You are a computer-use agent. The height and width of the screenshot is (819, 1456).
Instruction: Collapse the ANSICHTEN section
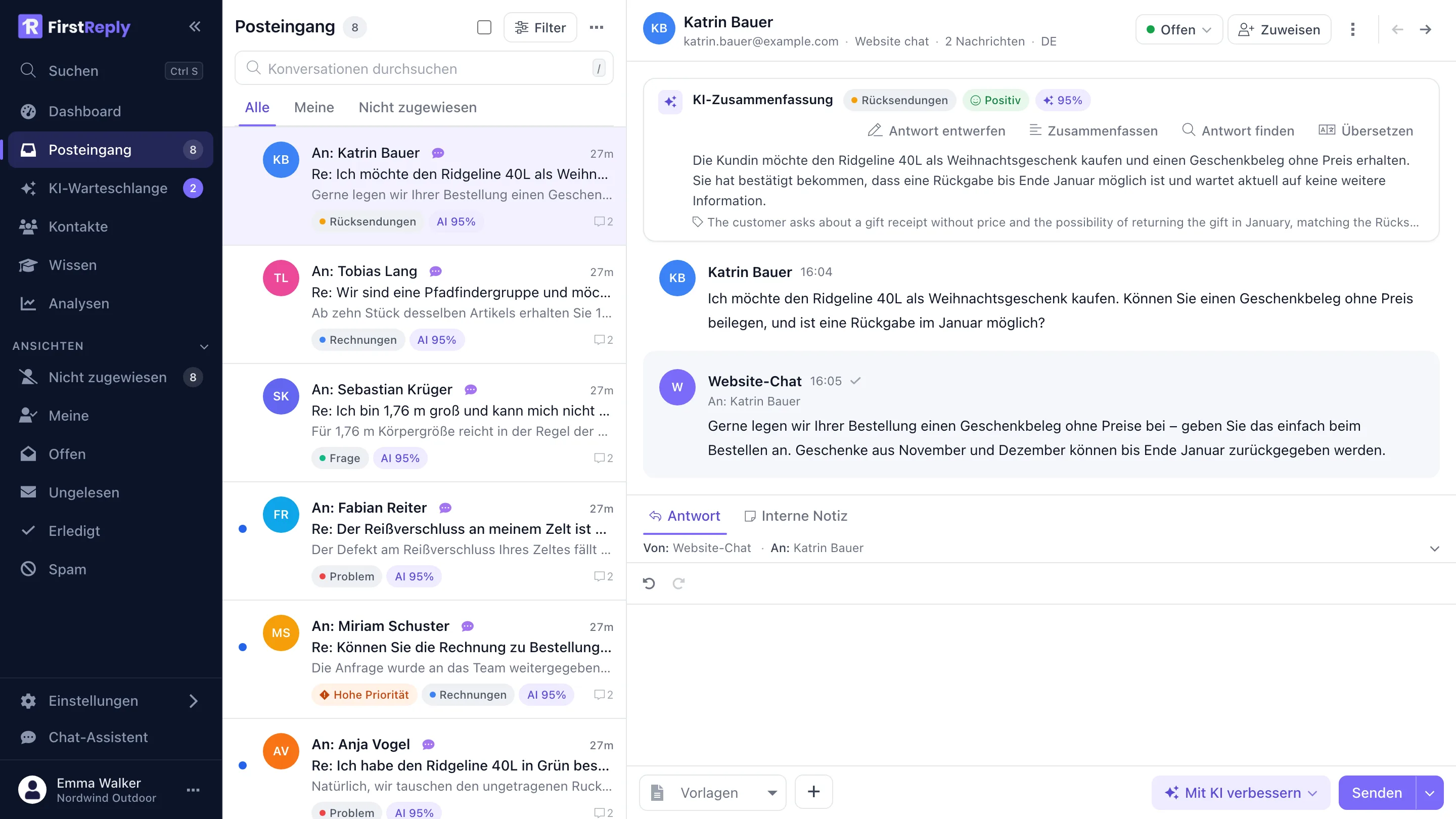[x=204, y=346]
